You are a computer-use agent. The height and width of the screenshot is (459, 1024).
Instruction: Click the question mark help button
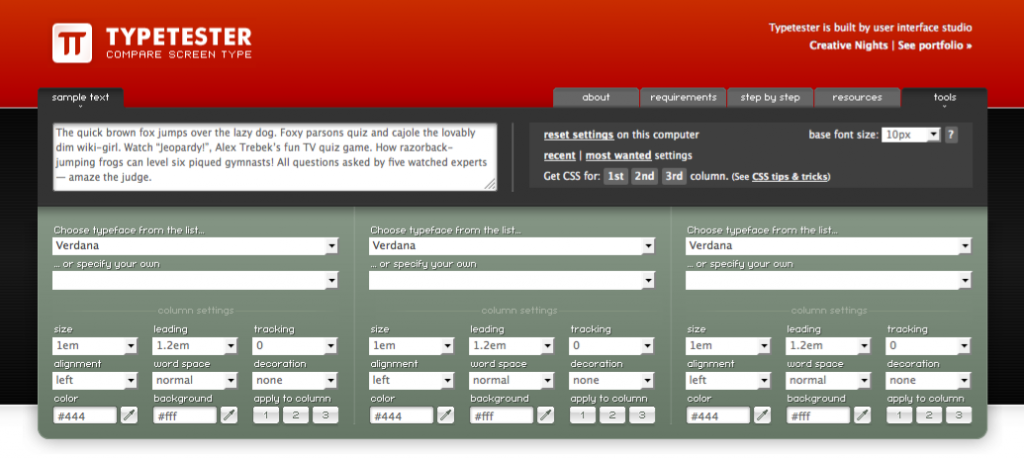(x=952, y=135)
